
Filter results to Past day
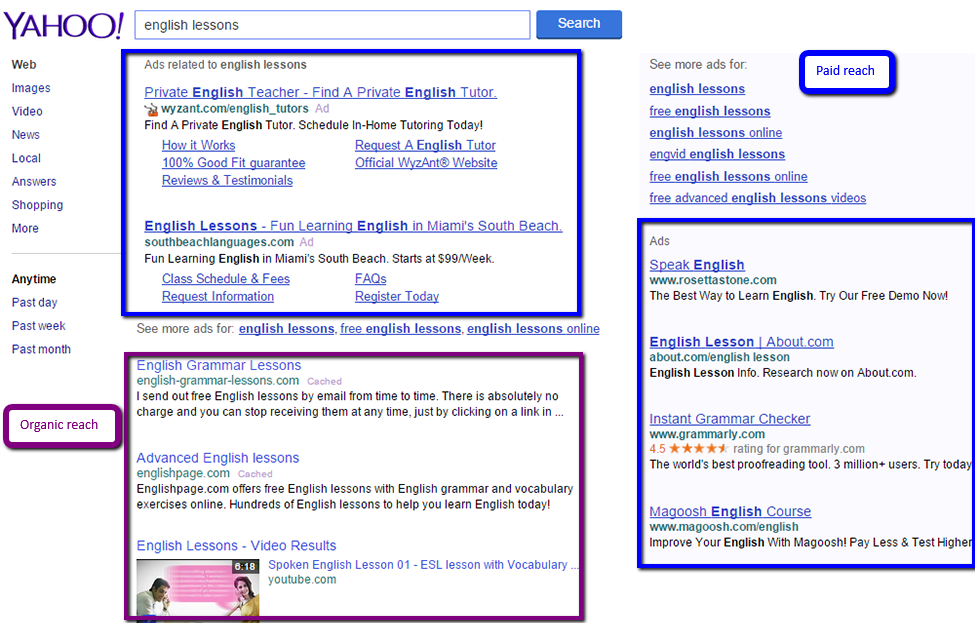(34, 303)
